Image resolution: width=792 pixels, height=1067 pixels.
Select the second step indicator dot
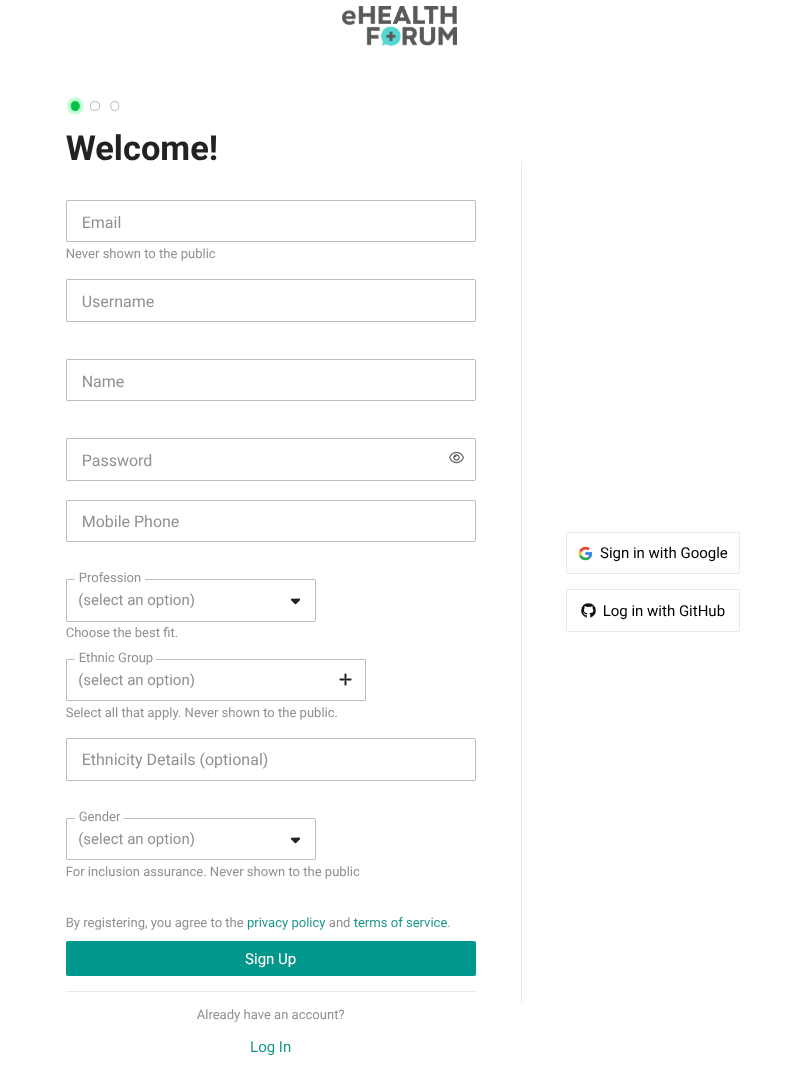tap(95, 106)
